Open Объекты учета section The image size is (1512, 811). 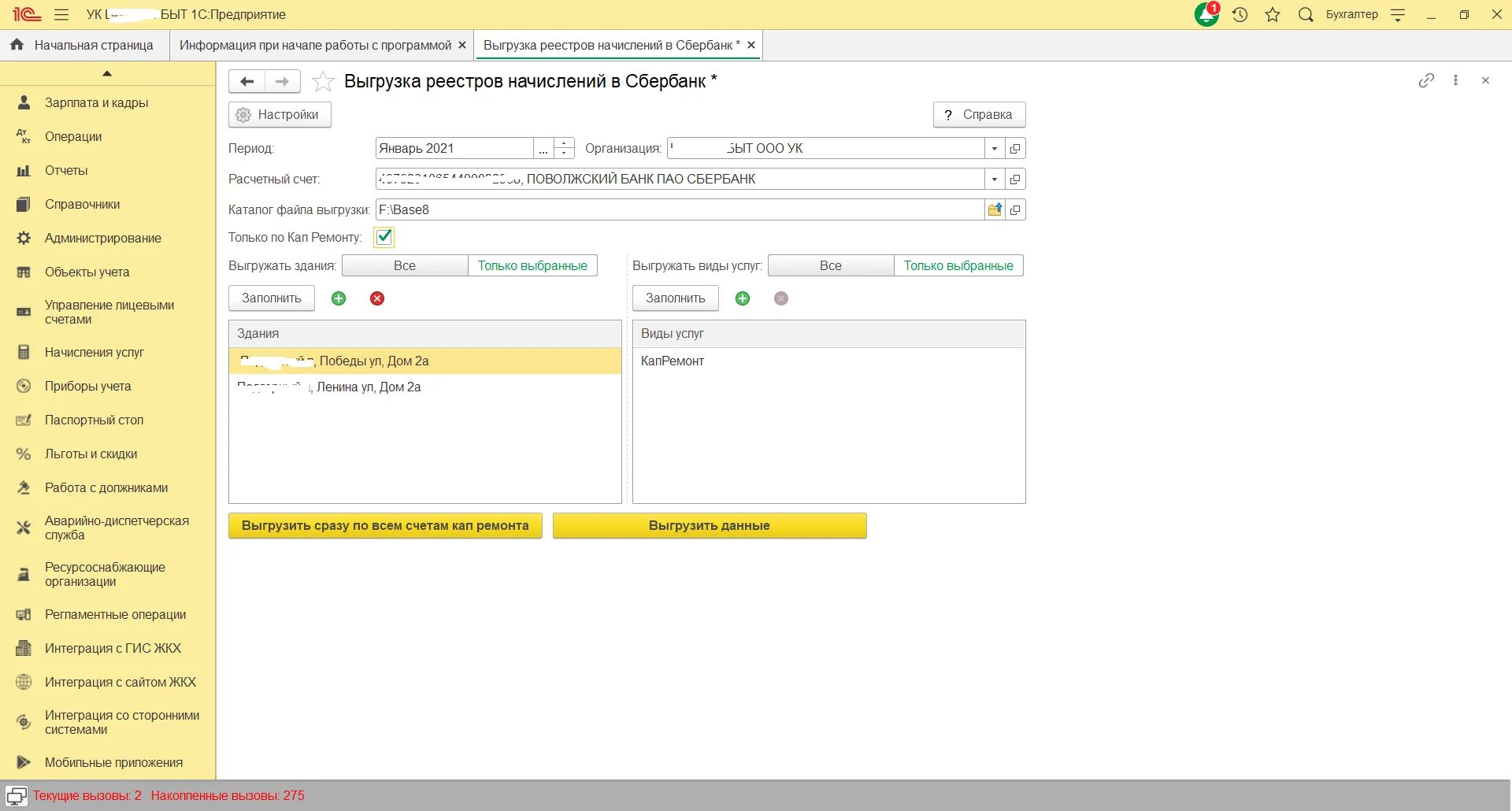coord(87,272)
